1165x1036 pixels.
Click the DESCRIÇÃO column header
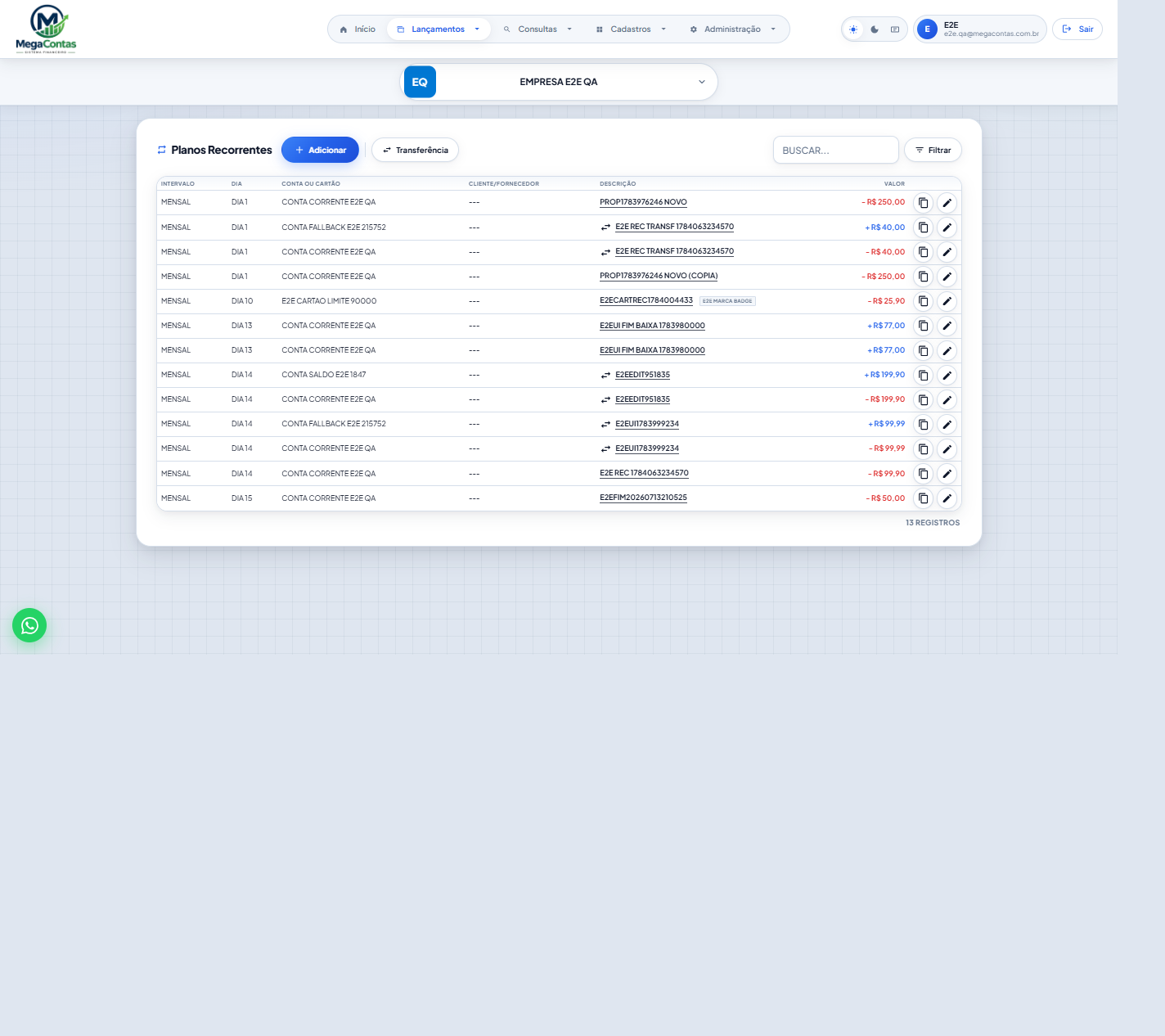tap(618, 183)
